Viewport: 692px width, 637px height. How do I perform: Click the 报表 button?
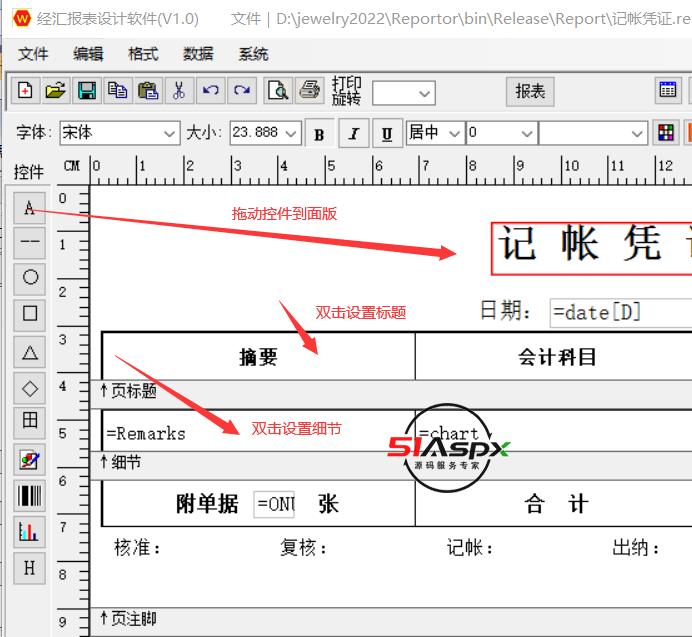530,91
